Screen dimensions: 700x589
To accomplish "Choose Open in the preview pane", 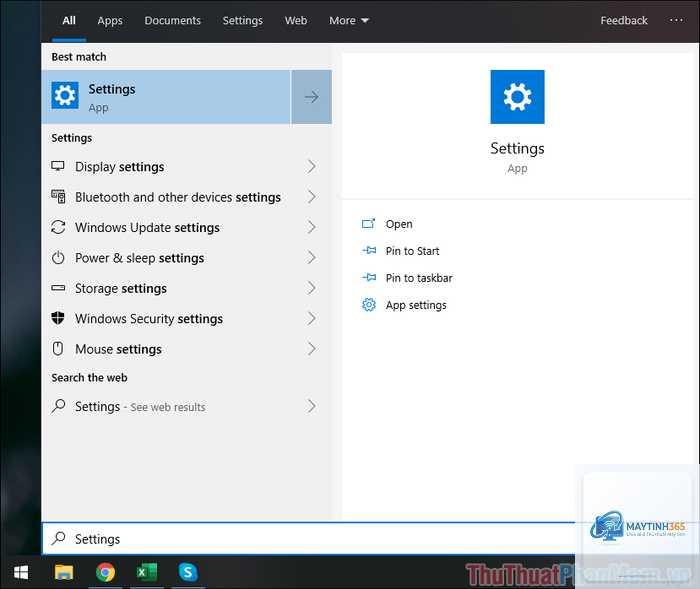I will pos(399,224).
